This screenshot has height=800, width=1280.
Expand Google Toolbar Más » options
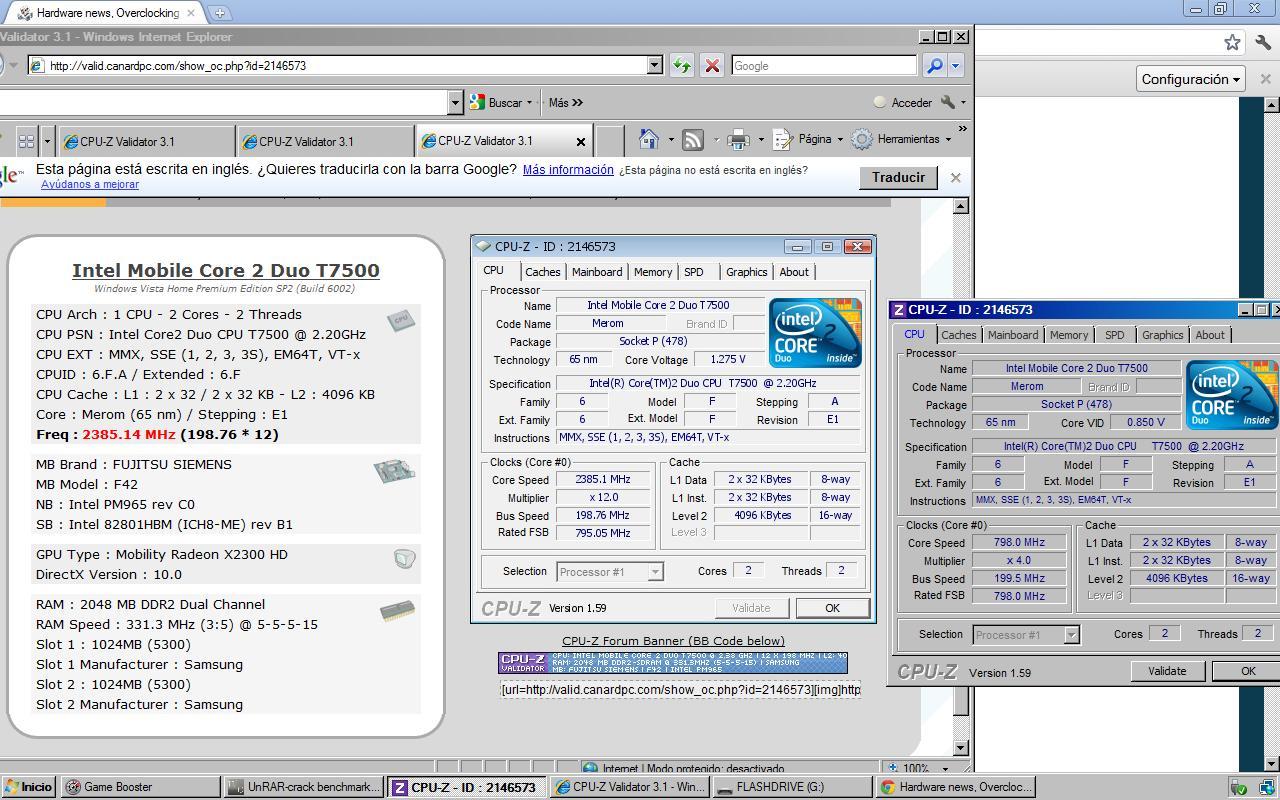click(x=565, y=102)
